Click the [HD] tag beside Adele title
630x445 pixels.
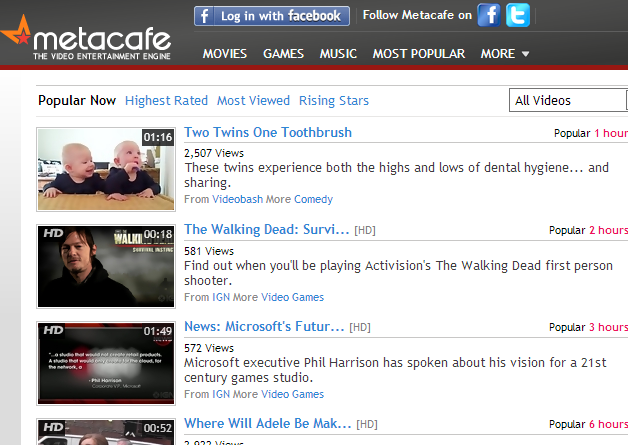[x=367, y=425]
